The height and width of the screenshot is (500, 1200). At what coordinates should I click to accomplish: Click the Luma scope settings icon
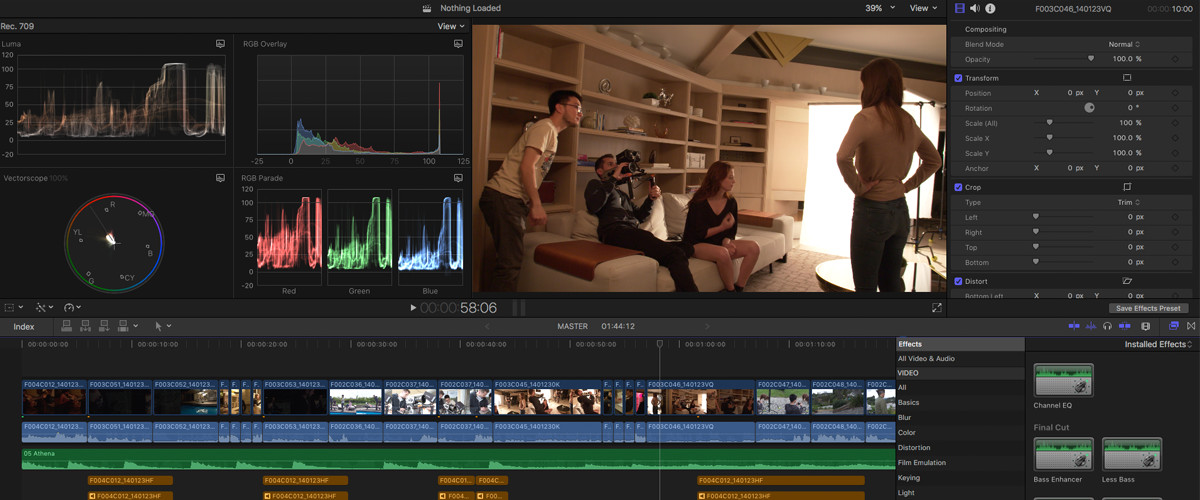pyautogui.click(x=220, y=44)
